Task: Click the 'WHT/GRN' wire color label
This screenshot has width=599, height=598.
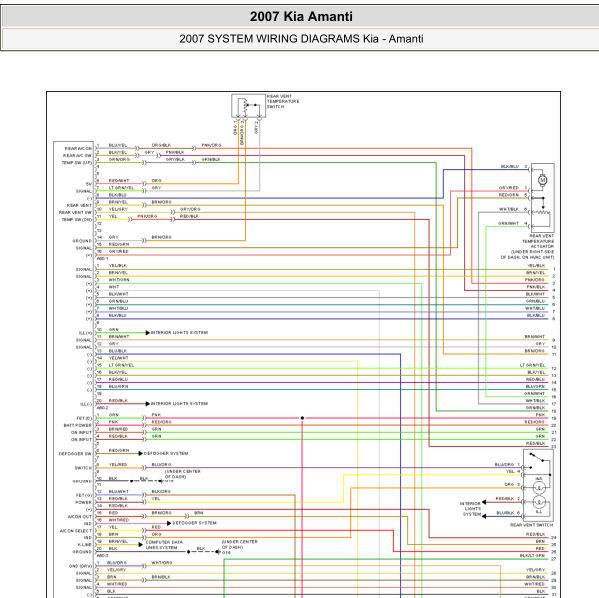Action: coord(119,280)
